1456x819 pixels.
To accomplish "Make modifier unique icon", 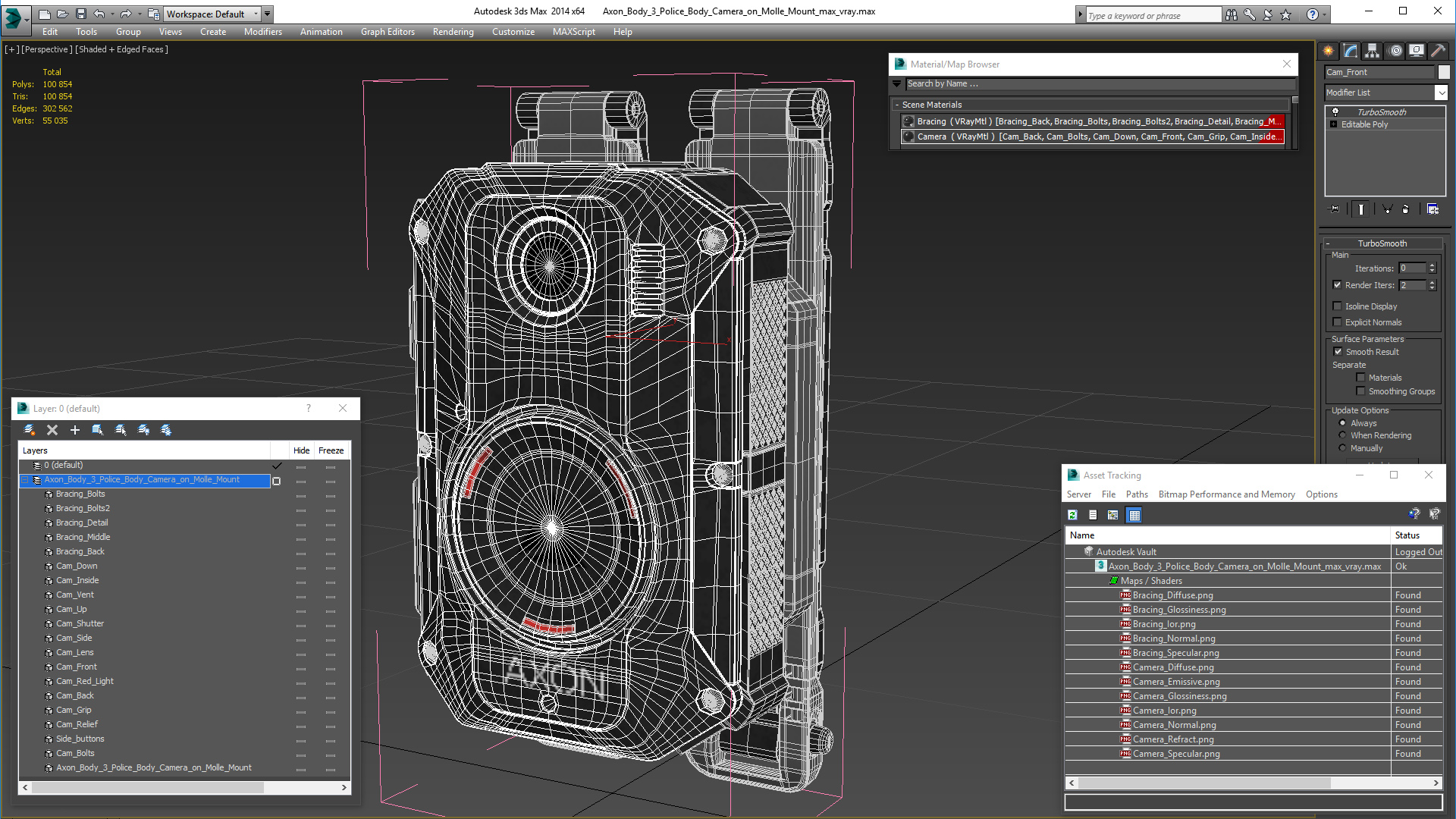I will (1387, 209).
